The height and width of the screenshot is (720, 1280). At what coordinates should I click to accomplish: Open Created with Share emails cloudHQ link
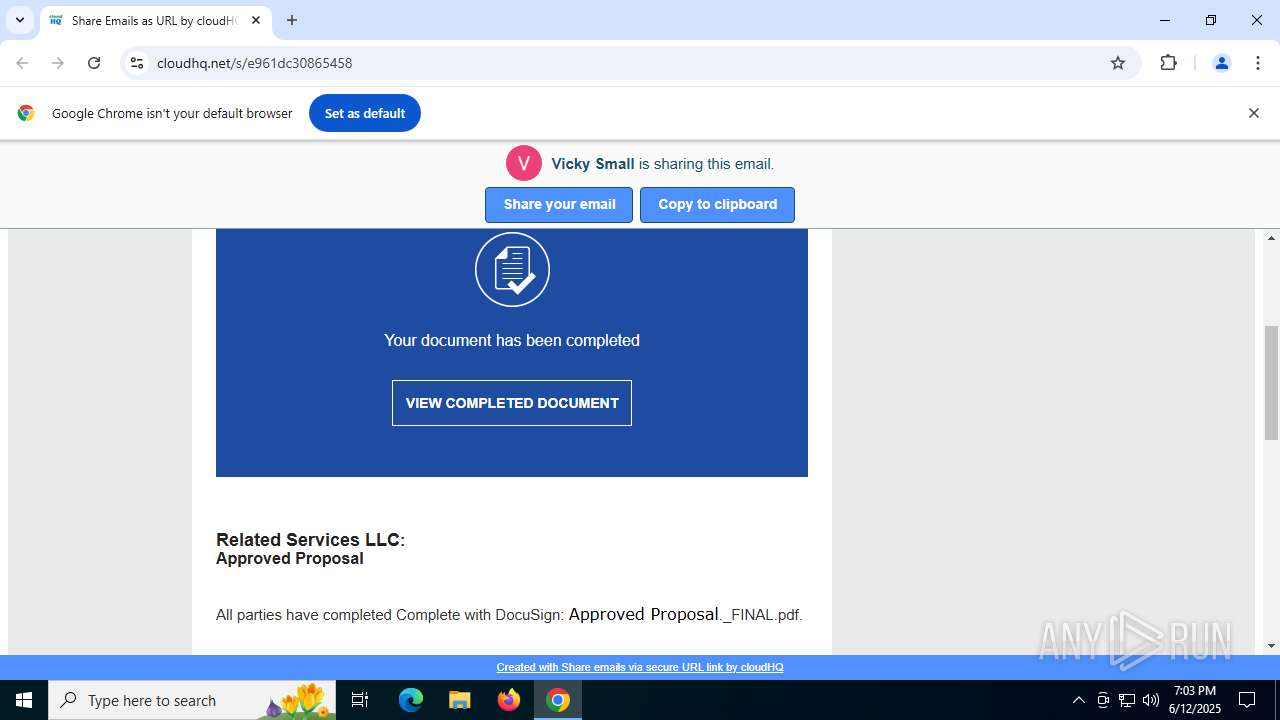[x=640, y=667]
